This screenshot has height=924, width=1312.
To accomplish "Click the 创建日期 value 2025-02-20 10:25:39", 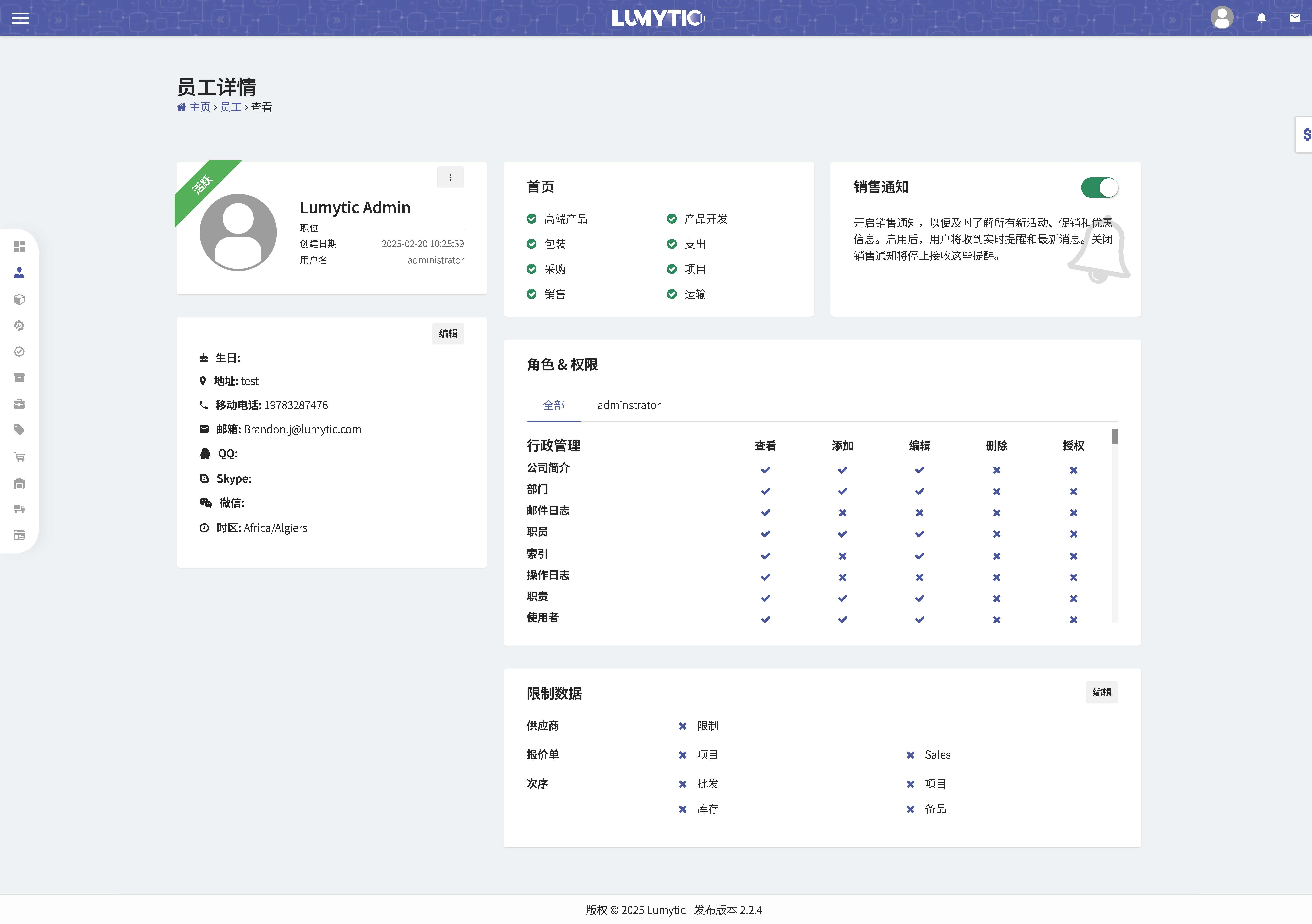I will click(423, 244).
